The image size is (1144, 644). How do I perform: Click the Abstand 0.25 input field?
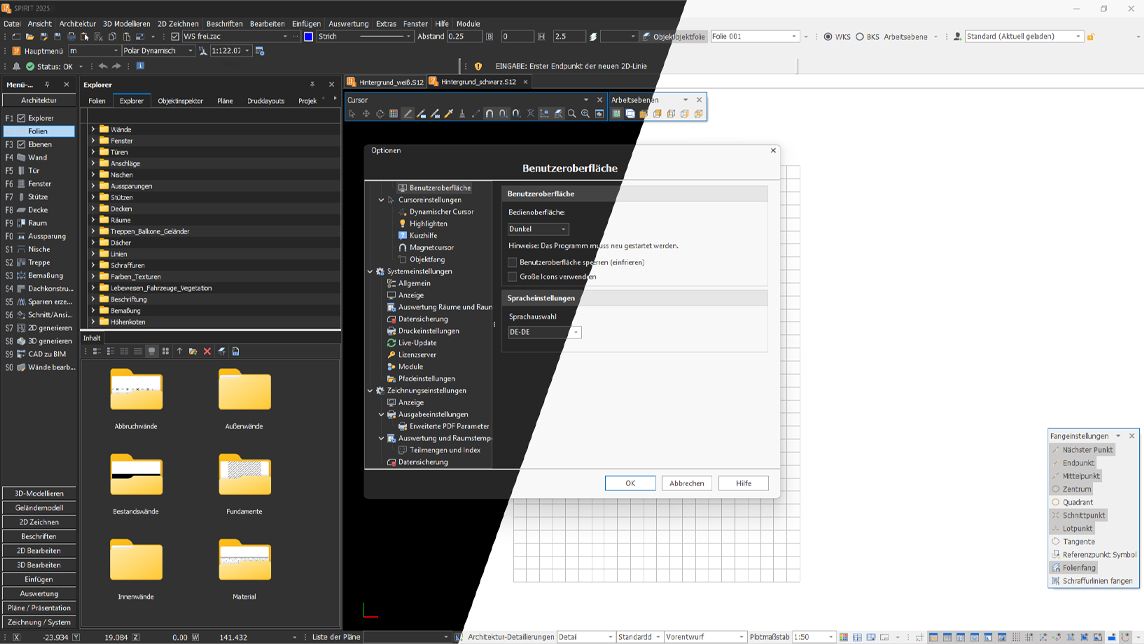click(464, 36)
